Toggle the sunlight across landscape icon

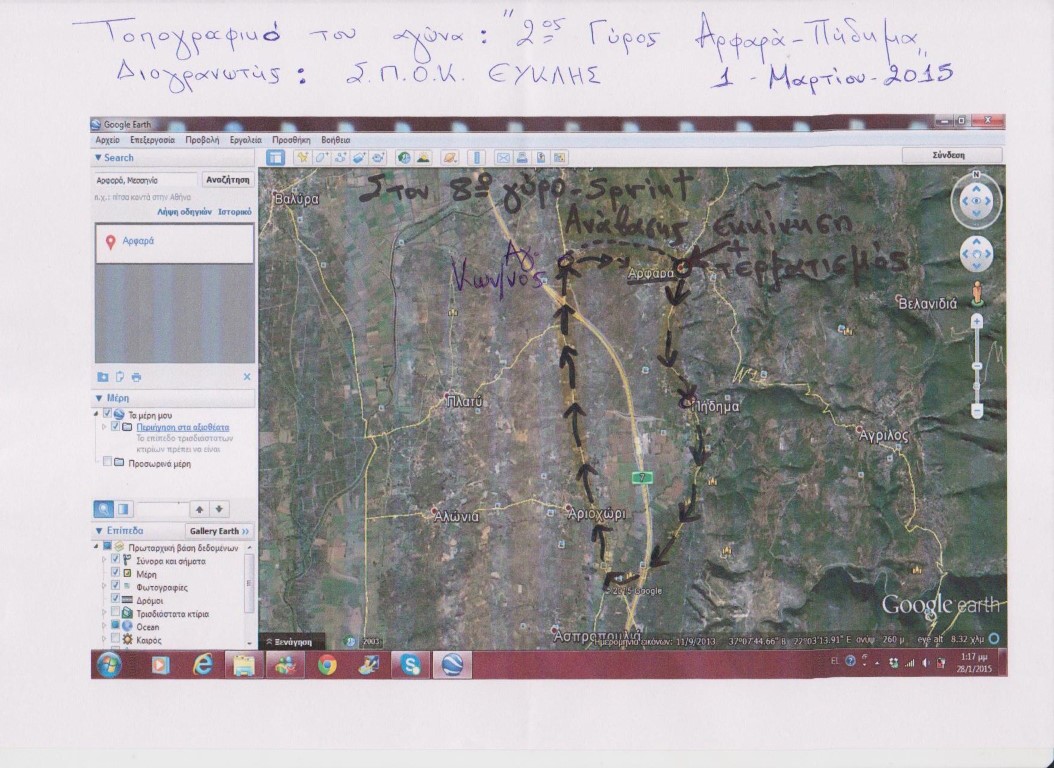(423, 158)
